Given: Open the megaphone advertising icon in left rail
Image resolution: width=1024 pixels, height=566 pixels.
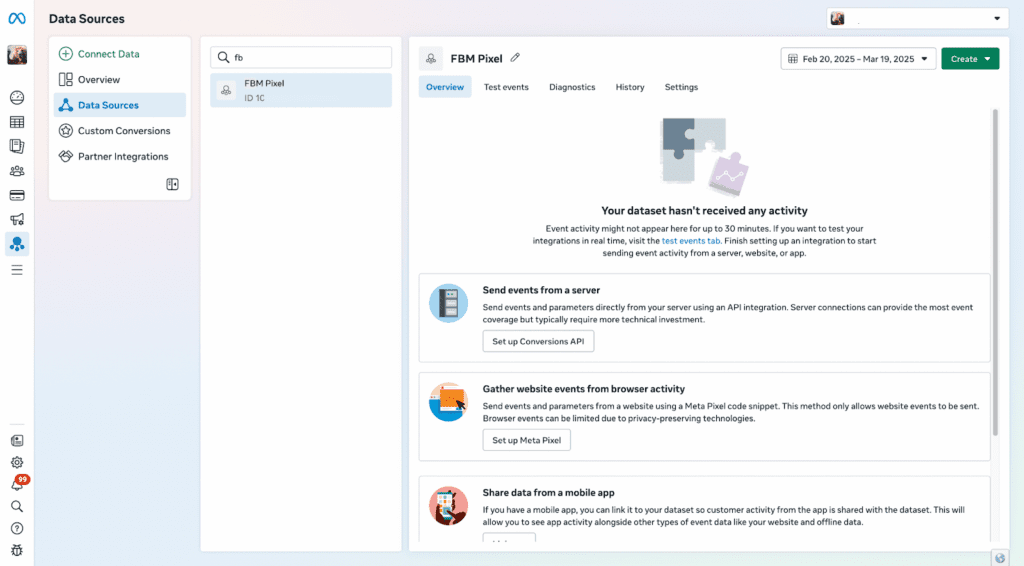Looking at the screenshot, I should (17, 219).
